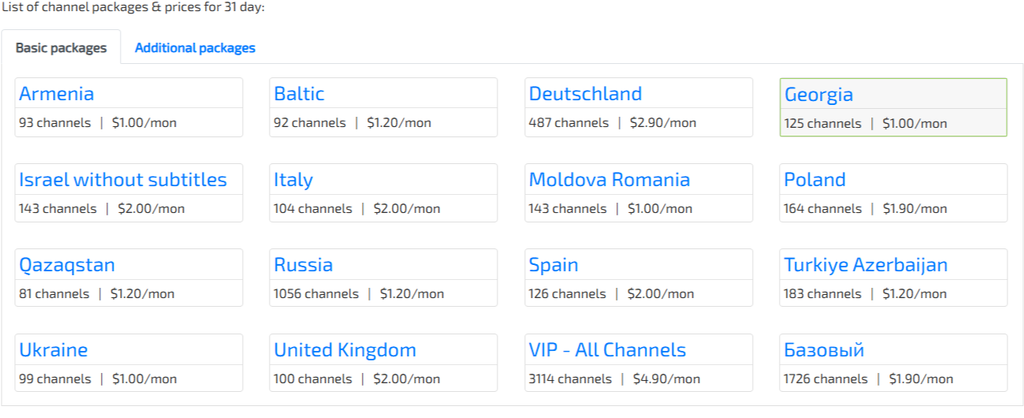Choose the Poland package

815,180
